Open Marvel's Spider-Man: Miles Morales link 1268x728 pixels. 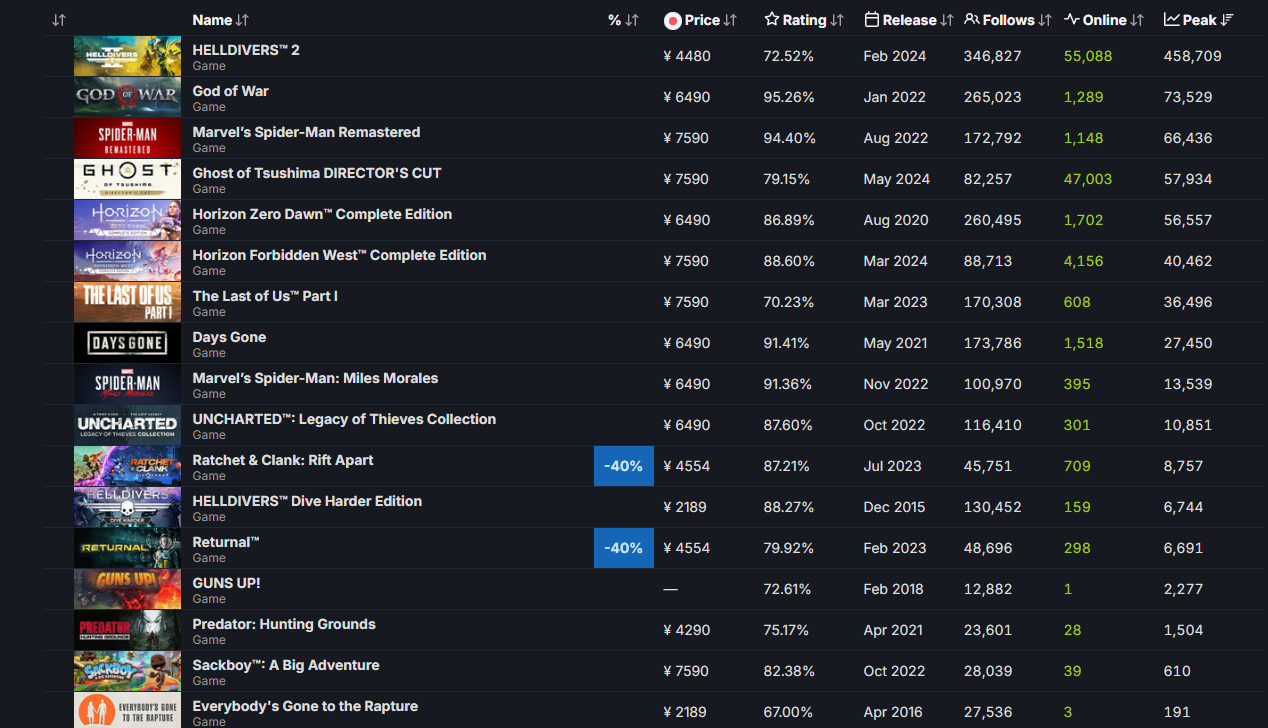[x=315, y=378]
